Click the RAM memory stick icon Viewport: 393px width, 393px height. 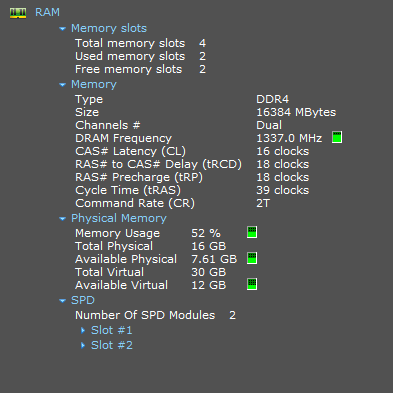pos(18,13)
